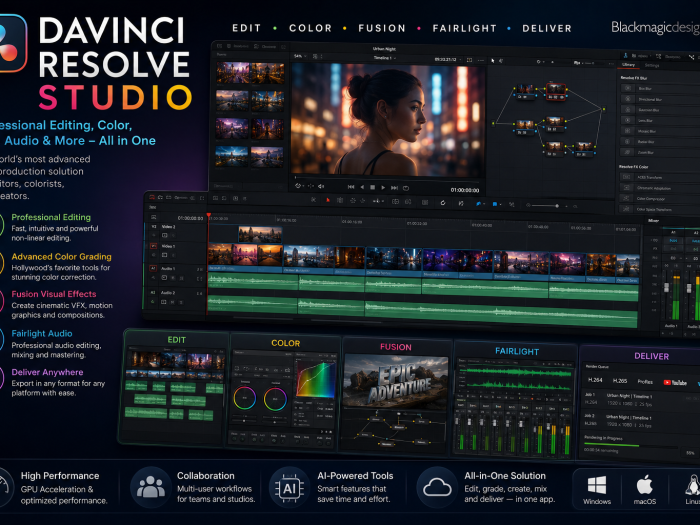Screen dimensions: 700x525
Task: Adjust the A1 mixer fader
Action: tap(666, 288)
